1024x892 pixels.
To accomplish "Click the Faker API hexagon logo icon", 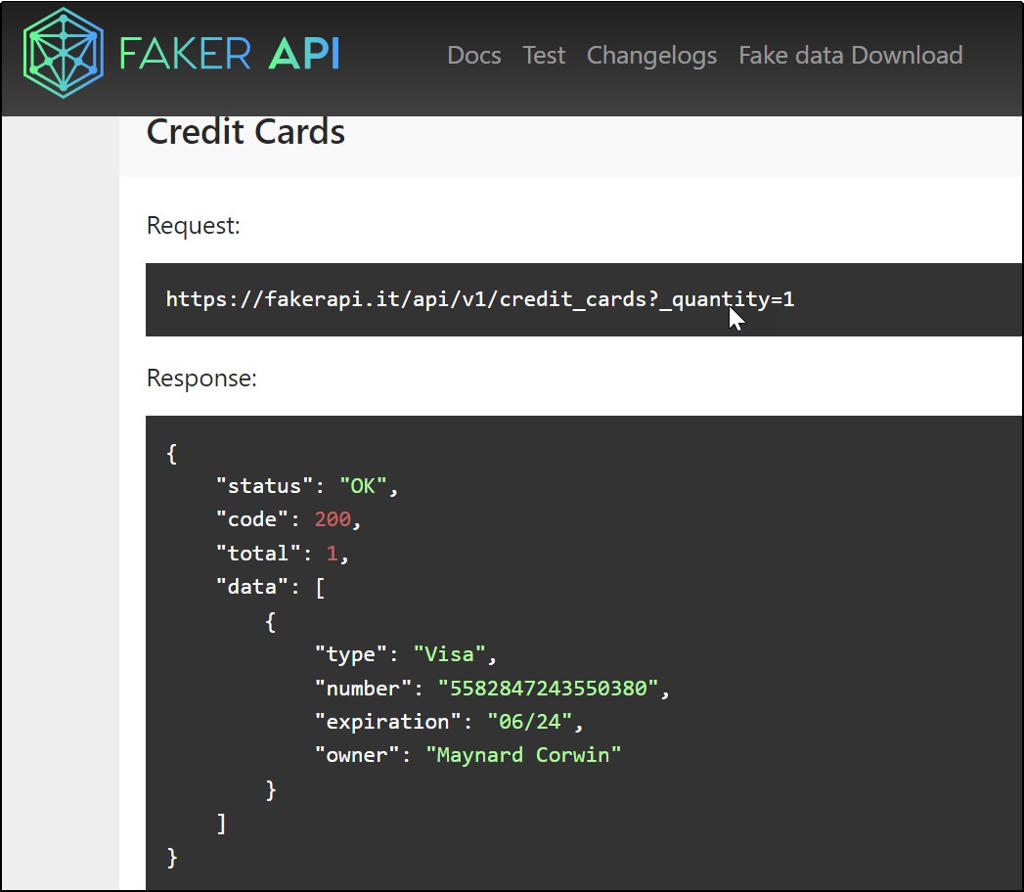I will (x=63, y=53).
